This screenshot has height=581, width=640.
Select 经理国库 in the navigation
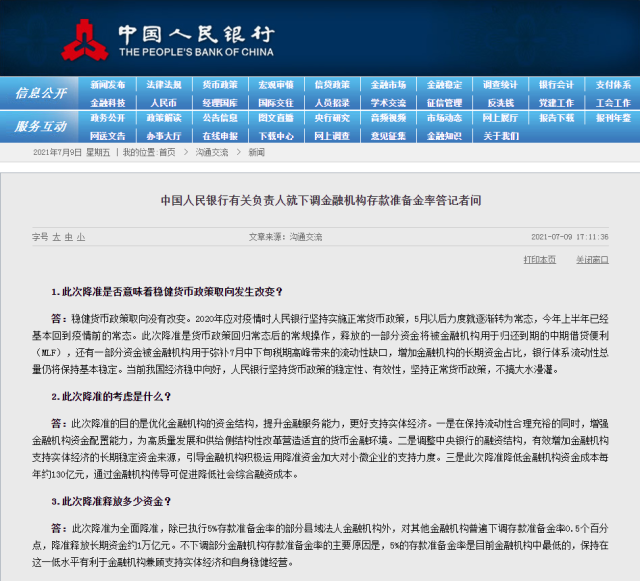220,103
